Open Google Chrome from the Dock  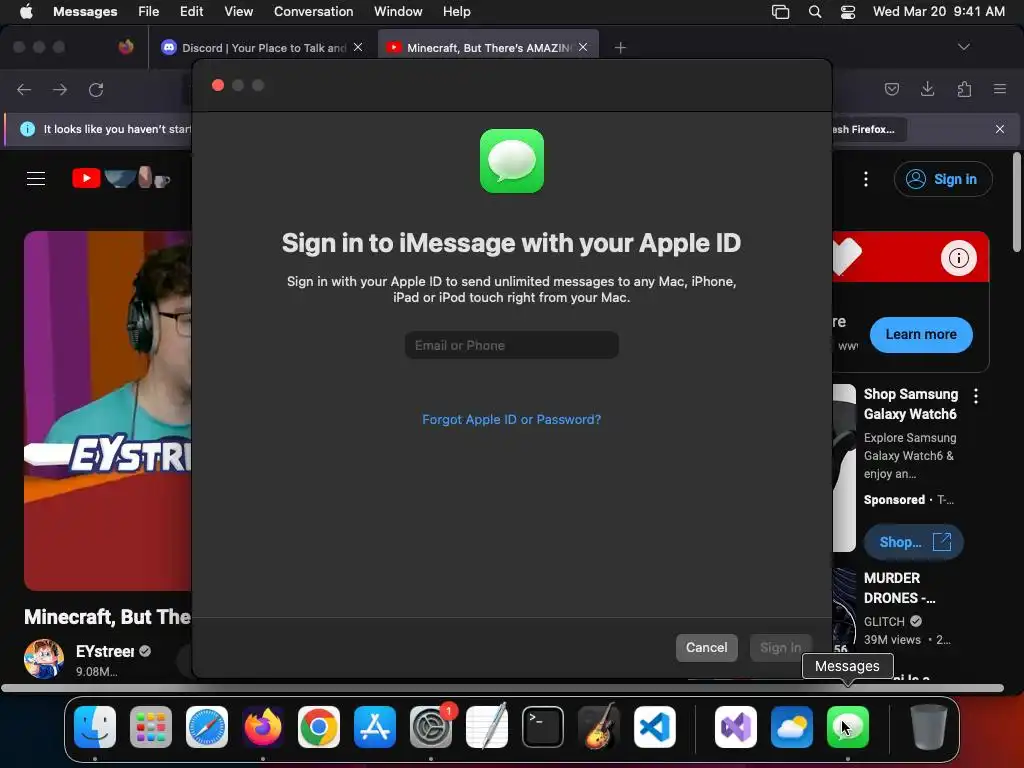click(319, 727)
